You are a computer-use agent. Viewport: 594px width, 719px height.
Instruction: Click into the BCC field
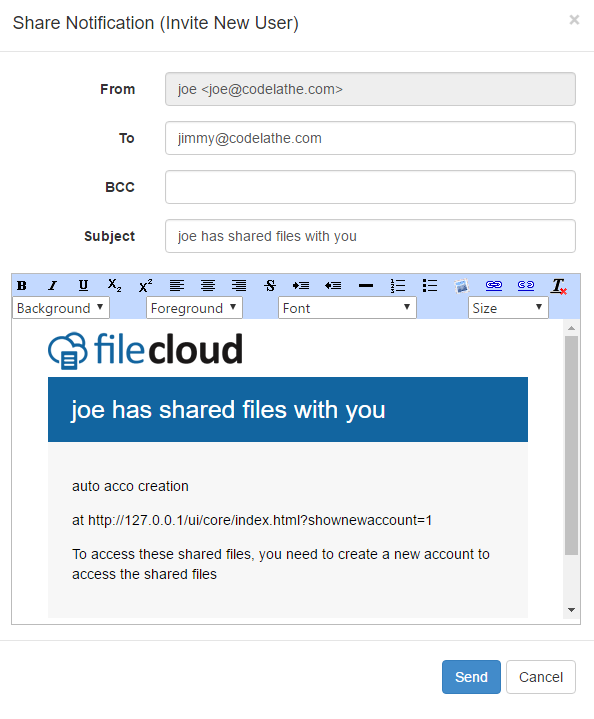tap(370, 187)
